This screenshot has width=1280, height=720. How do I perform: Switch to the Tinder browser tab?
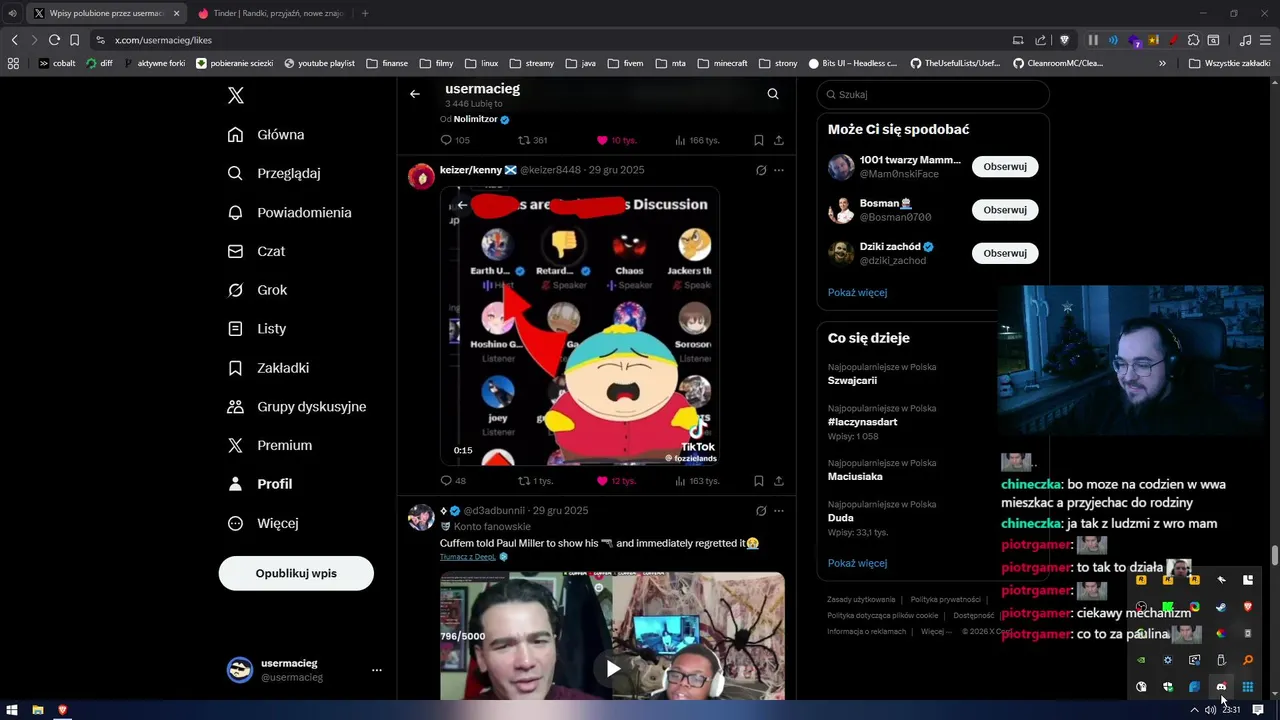271,13
